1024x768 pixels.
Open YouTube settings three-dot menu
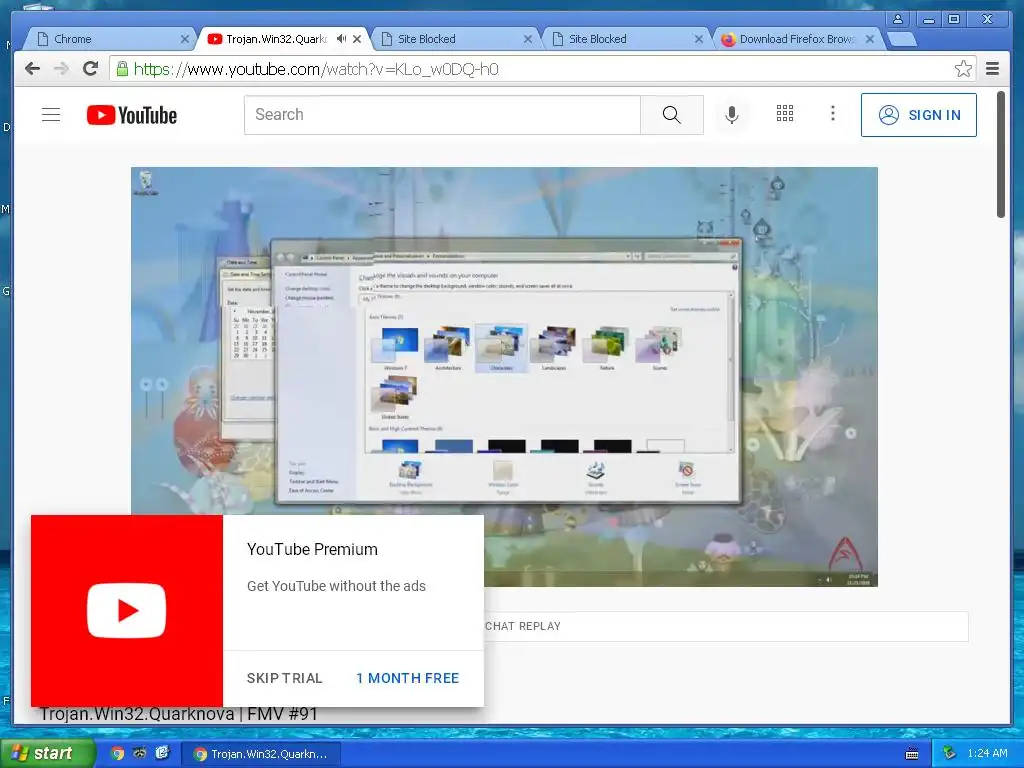coord(832,114)
